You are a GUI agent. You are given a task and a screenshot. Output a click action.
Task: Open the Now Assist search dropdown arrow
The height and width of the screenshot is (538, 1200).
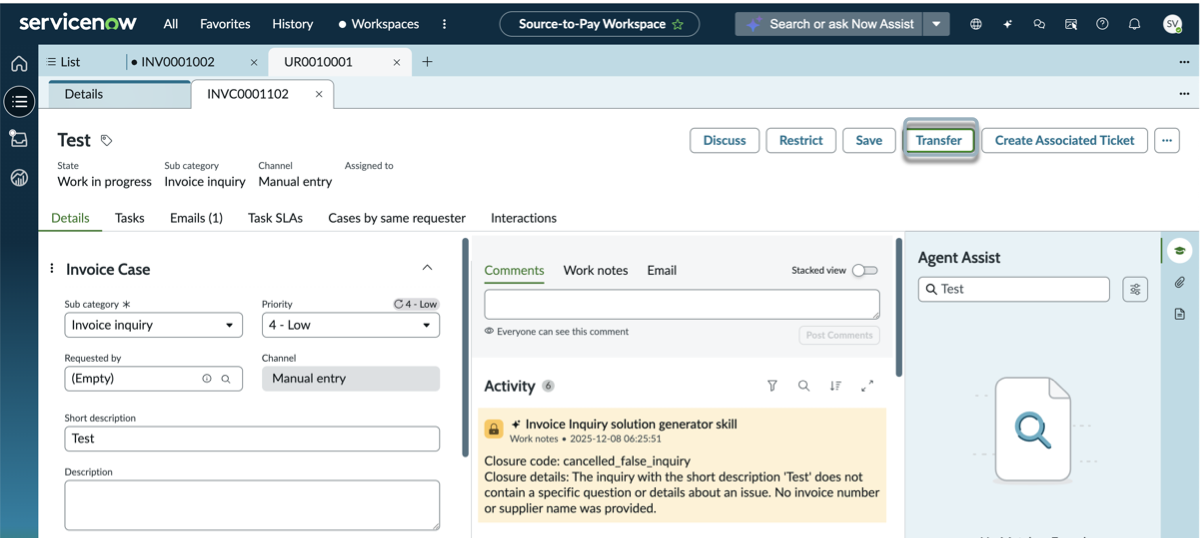[x=936, y=24]
